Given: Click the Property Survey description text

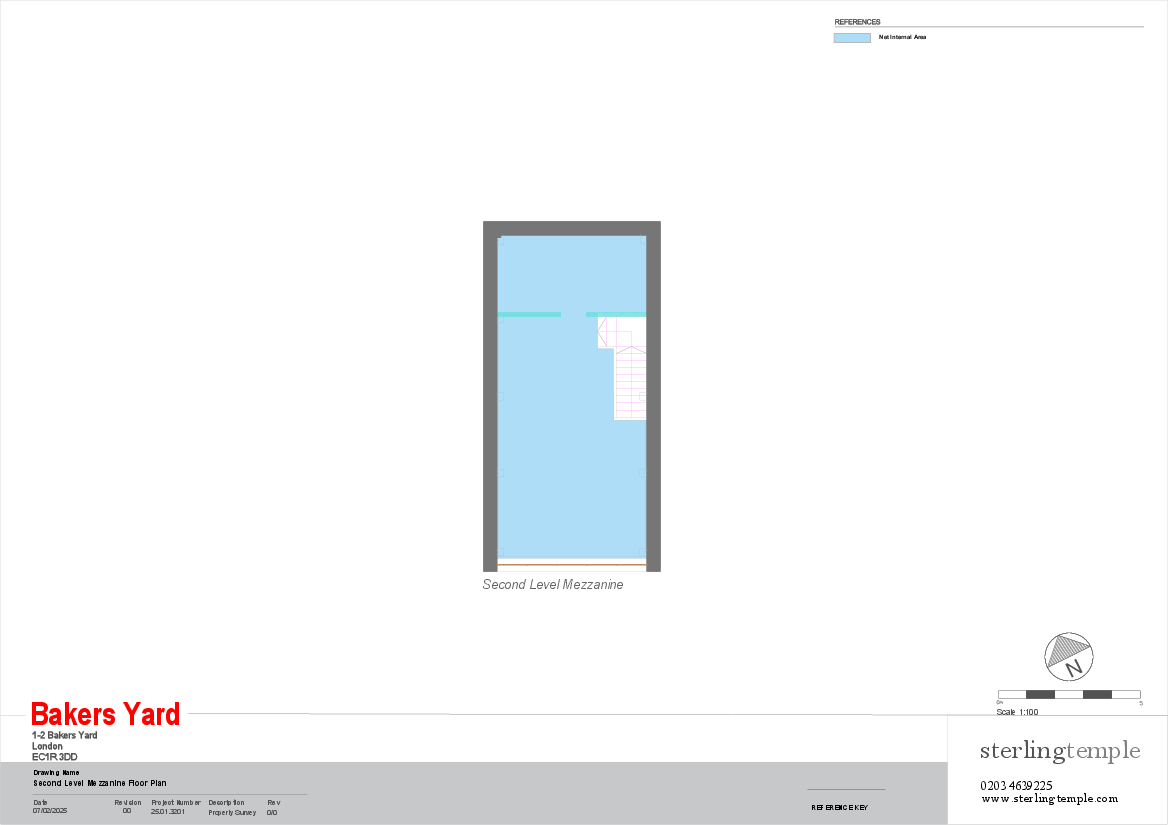Looking at the screenshot, I should click(x=232, y=812).
